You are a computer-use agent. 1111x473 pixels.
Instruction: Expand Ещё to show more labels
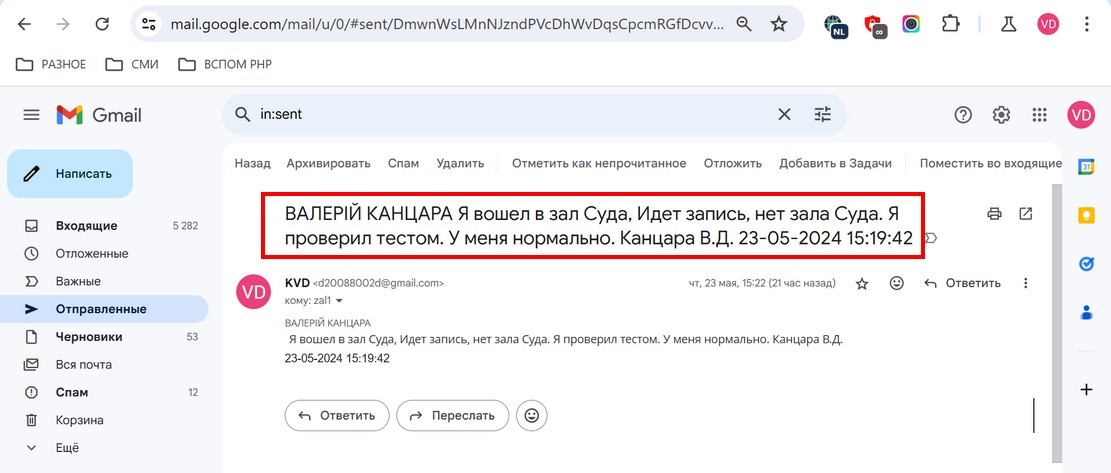[x=67, y=448]
